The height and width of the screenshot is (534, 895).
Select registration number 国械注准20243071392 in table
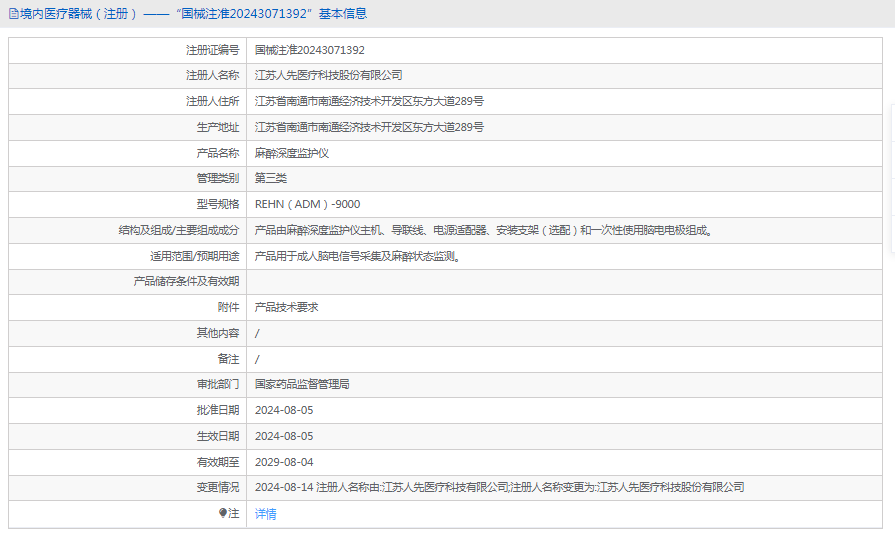tap(309, 50)
